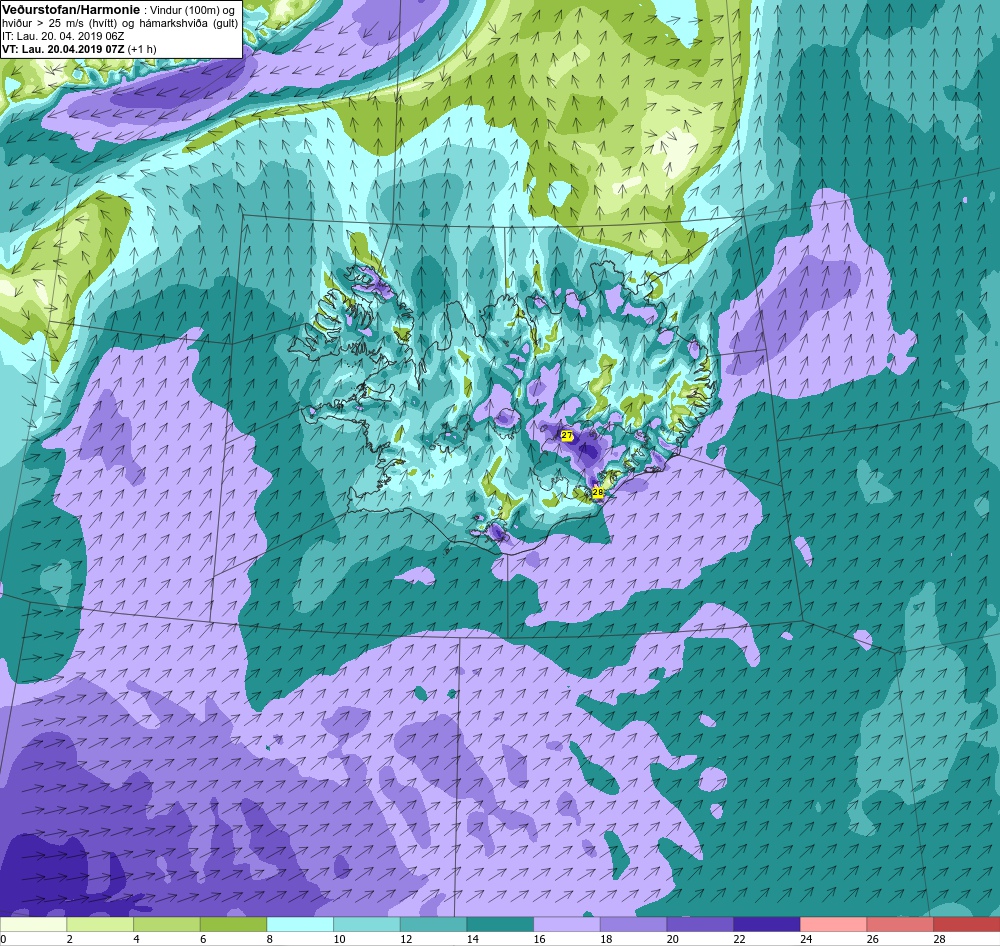Select the green 4–6 m/s legend swatch
Screen dimensions: 1000x946
(x=166, y=924)
